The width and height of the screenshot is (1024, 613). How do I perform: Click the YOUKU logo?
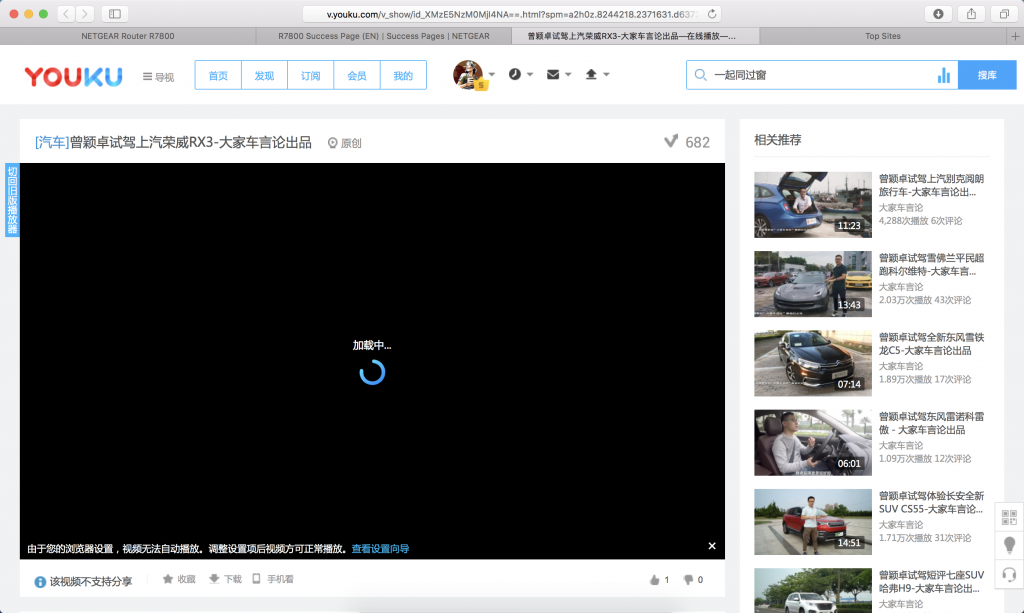(x=73, y=76)
